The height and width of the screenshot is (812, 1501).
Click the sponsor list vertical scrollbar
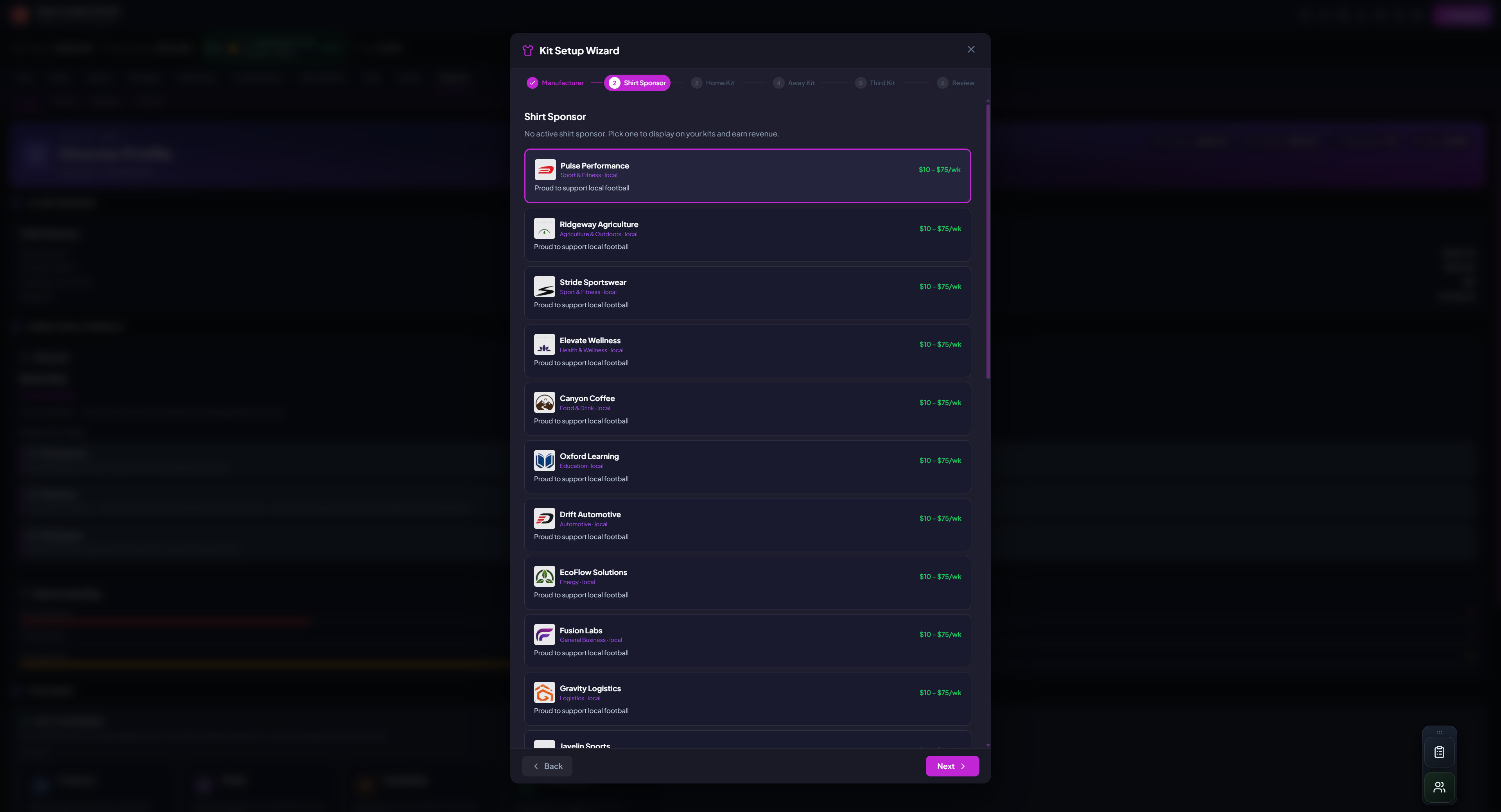coord(988,241)
